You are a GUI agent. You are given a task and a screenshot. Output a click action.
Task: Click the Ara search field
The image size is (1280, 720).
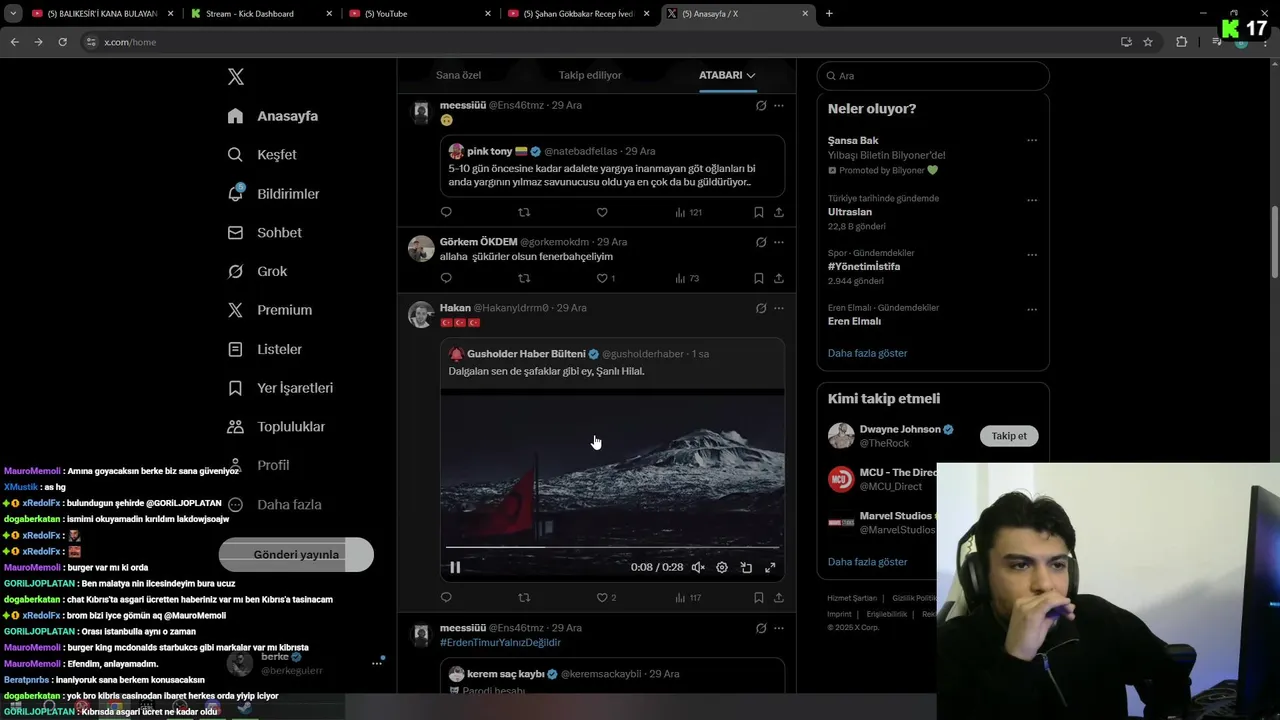click(x=933, y=76)
